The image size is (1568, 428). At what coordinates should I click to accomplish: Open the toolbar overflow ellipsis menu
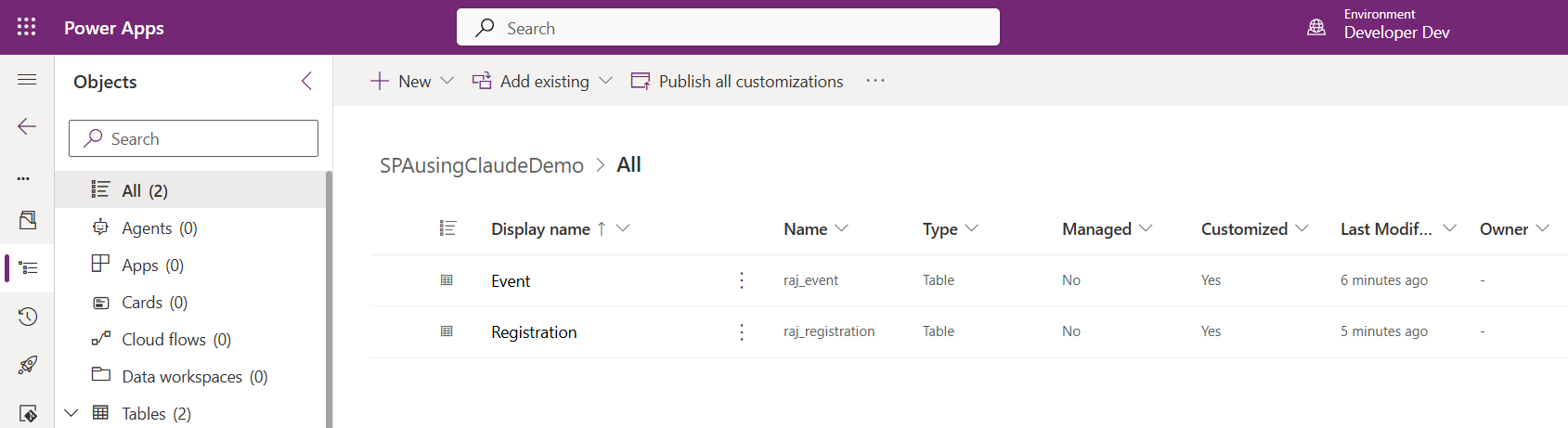(x=875, y=81)
